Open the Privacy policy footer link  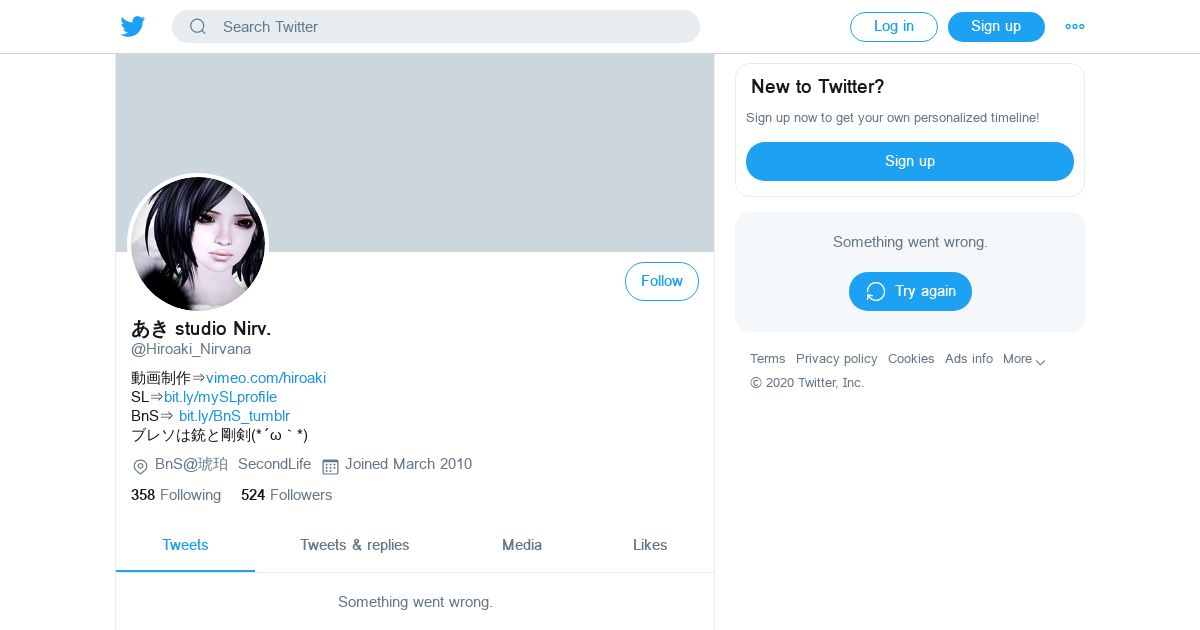pyautogui.click(x=836, y=359)
